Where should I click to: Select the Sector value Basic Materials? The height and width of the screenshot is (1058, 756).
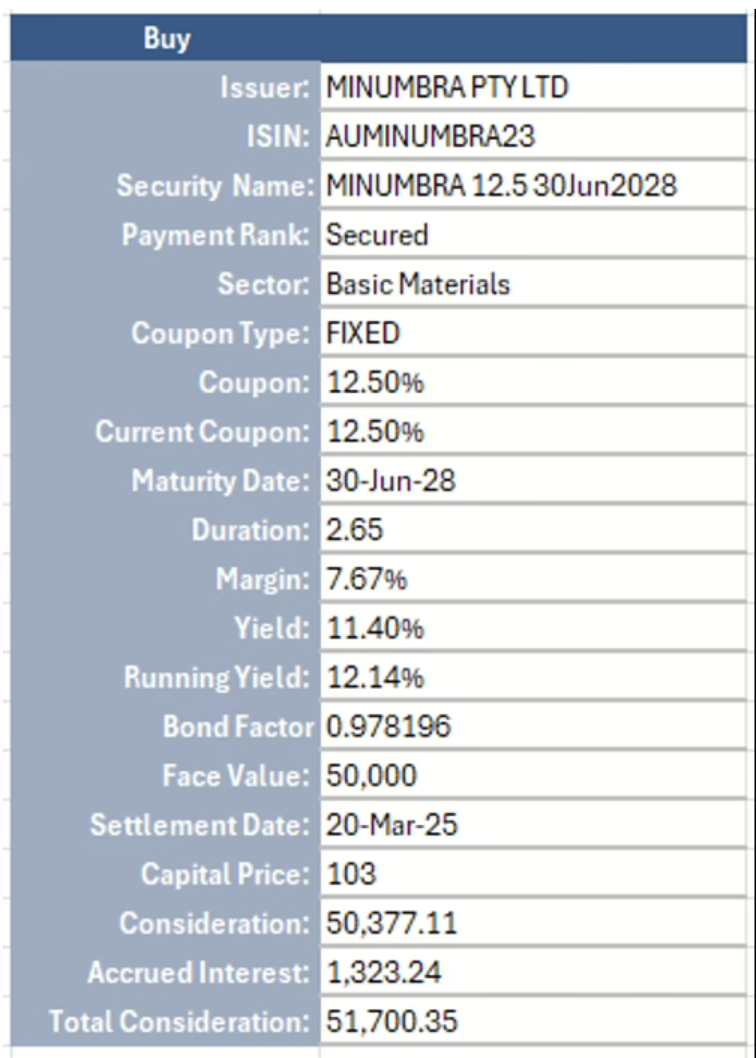[x=418, y=284]
